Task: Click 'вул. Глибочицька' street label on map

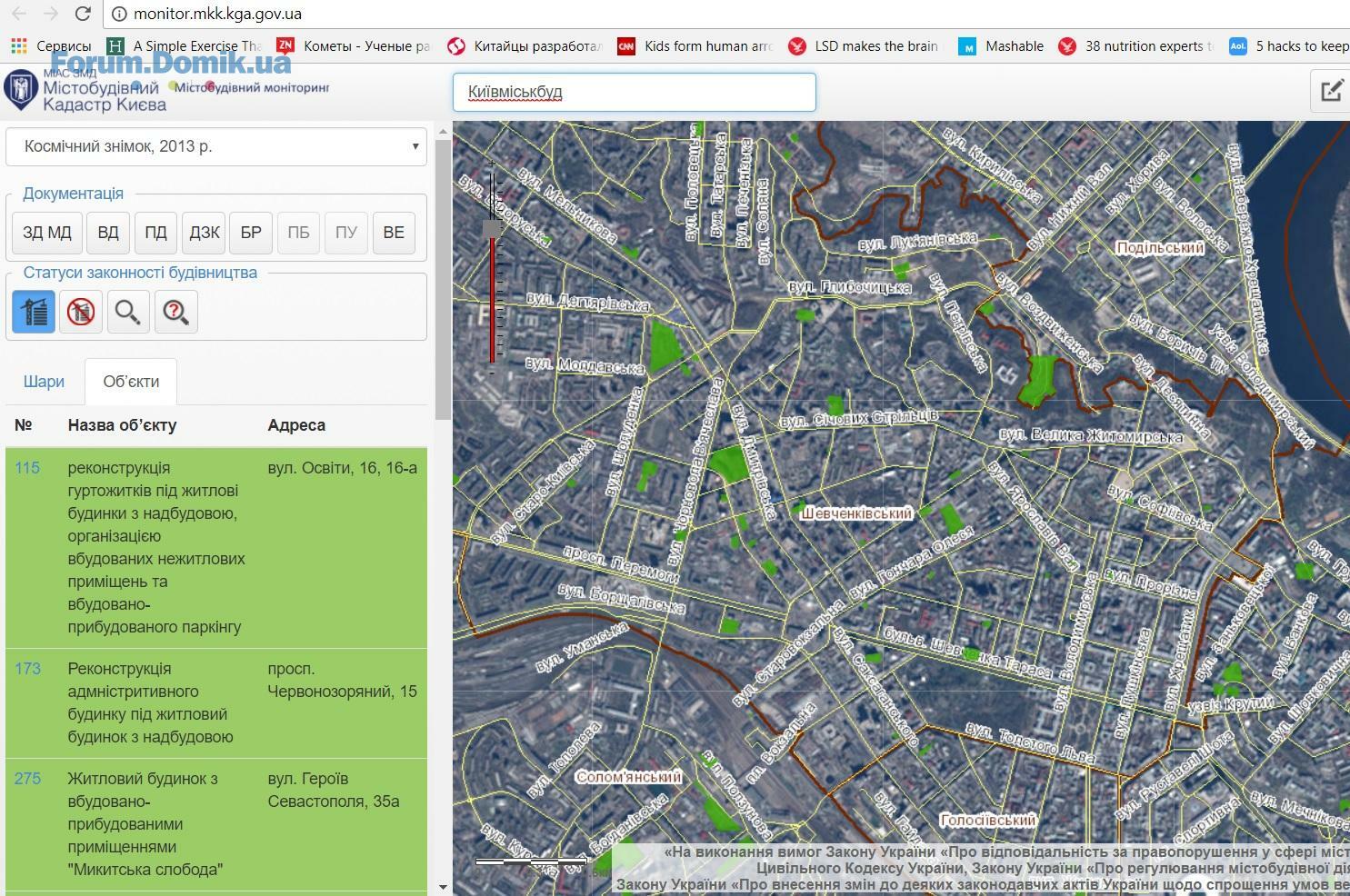Action: 850,287
